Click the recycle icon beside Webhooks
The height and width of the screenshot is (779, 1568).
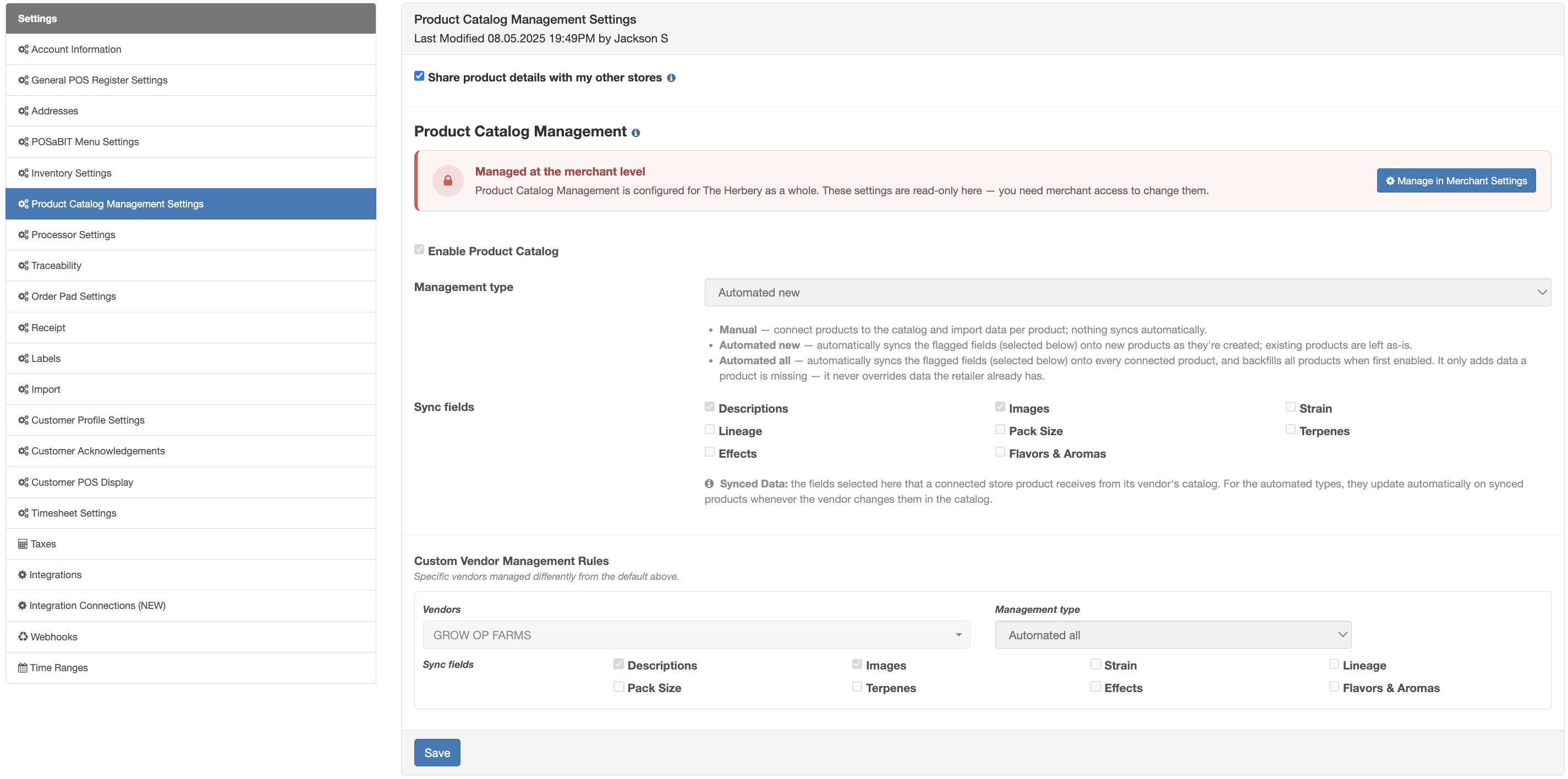[x=23, y=637]
